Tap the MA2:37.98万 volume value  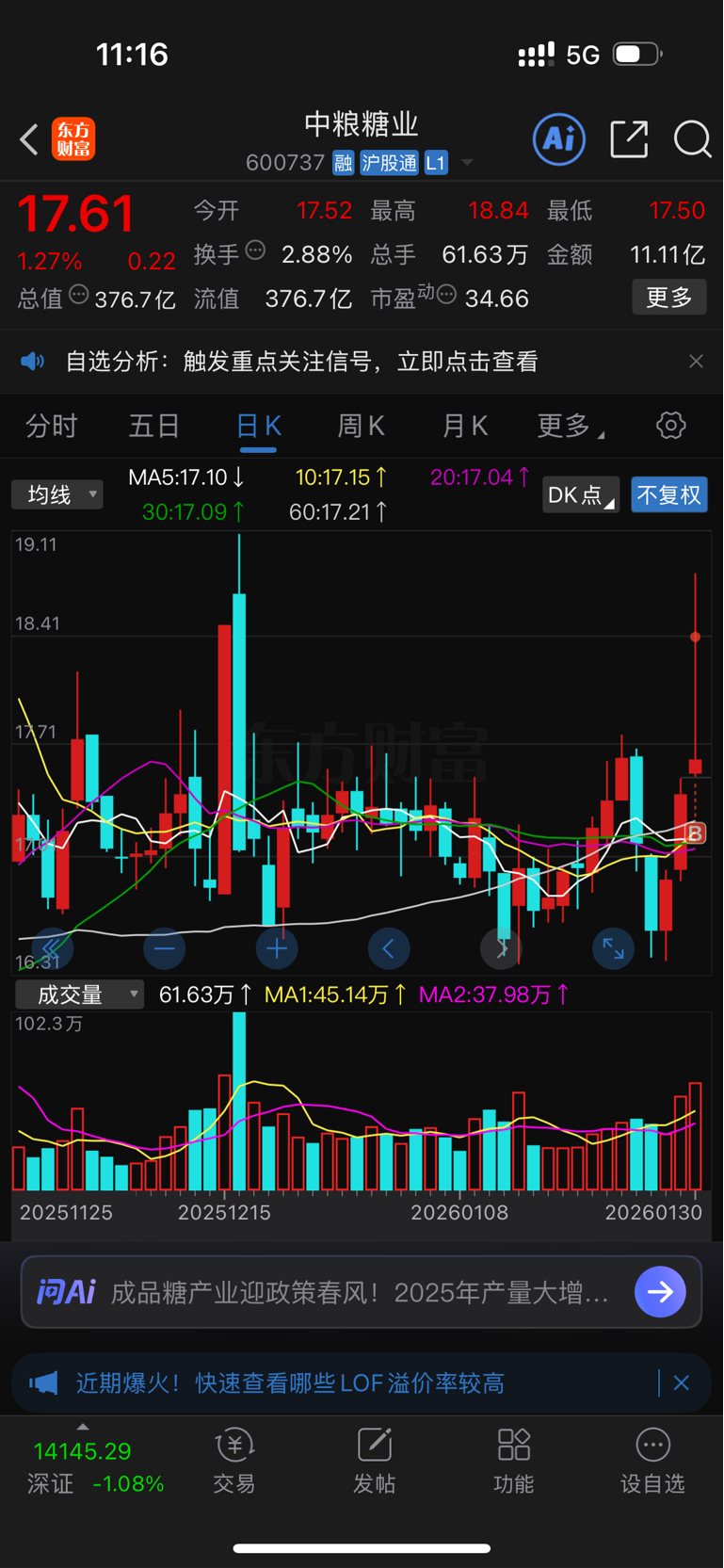pyautogui.click(x=494, y=994)
